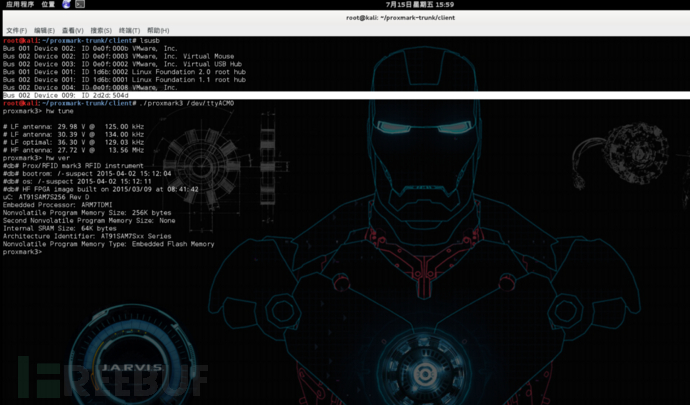
Task: Click the bootrom /-suspect version line
Action: click(x=87, y=173)
